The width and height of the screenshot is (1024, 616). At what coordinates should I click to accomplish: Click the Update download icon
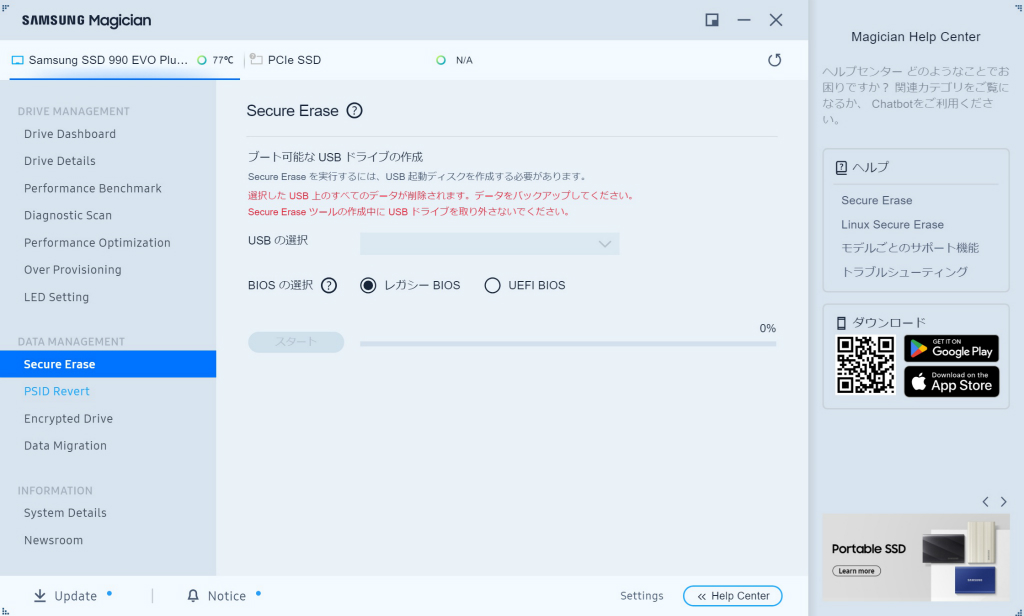[x=40, y=596]
